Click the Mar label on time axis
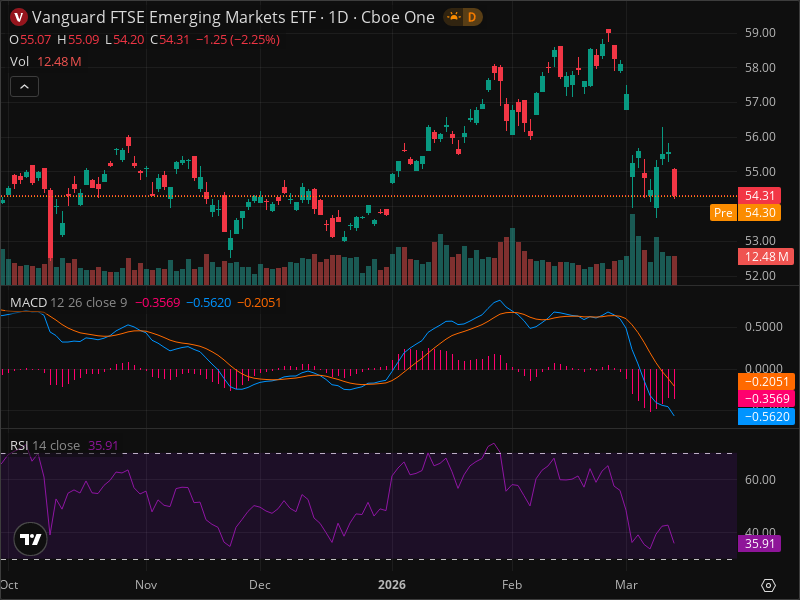The image size is (800, 600). pos(626,585)
